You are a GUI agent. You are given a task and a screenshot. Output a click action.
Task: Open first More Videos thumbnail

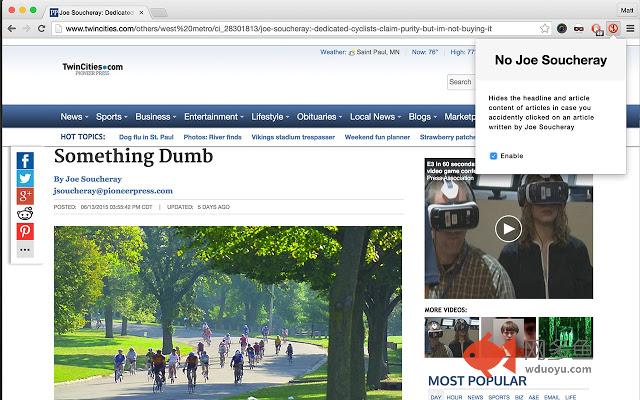pyautogui.click(x=451, y=338)
